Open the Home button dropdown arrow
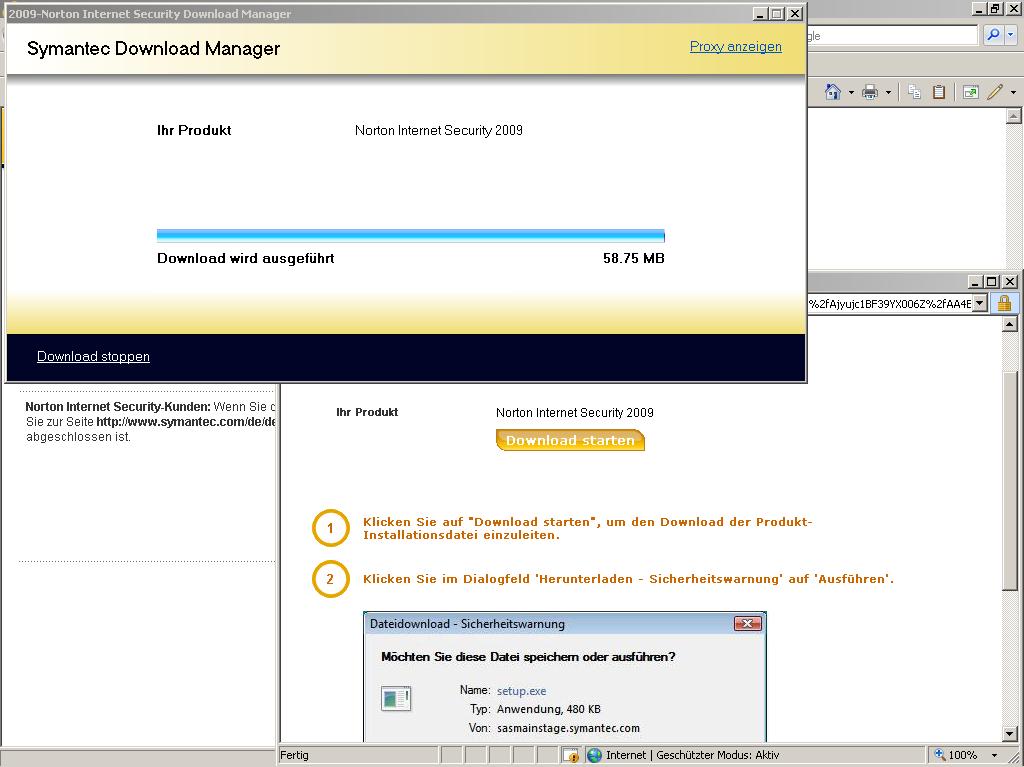The image size is (1024, 767). coord(851,93)
